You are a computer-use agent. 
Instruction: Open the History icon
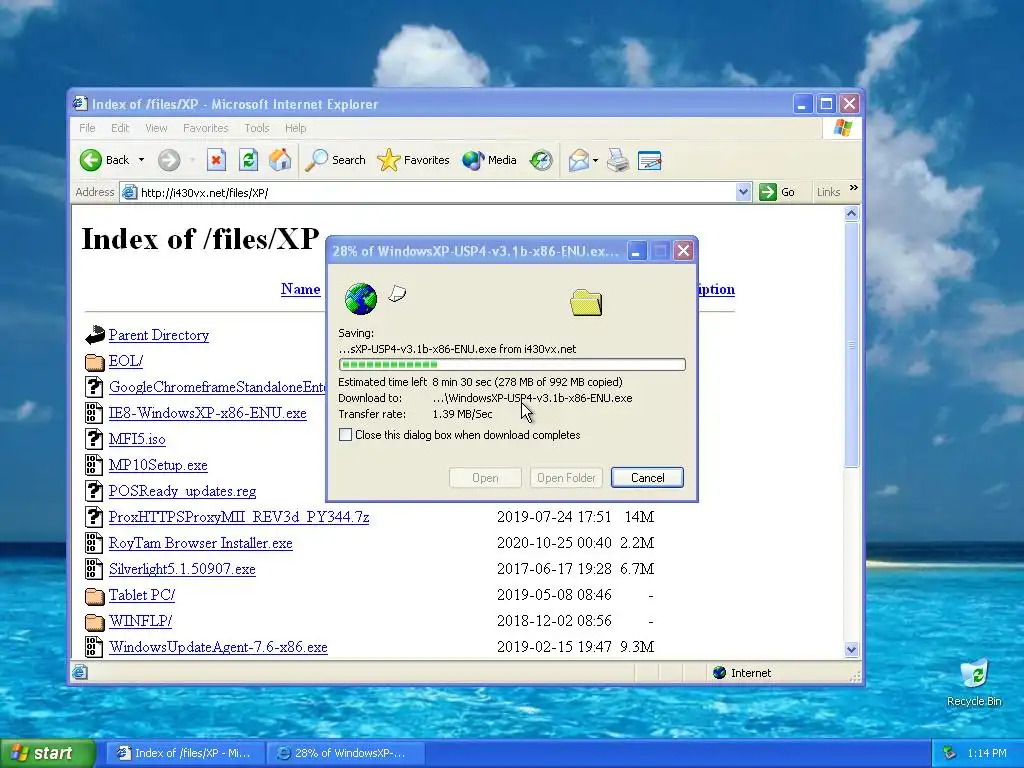[541, 160]
